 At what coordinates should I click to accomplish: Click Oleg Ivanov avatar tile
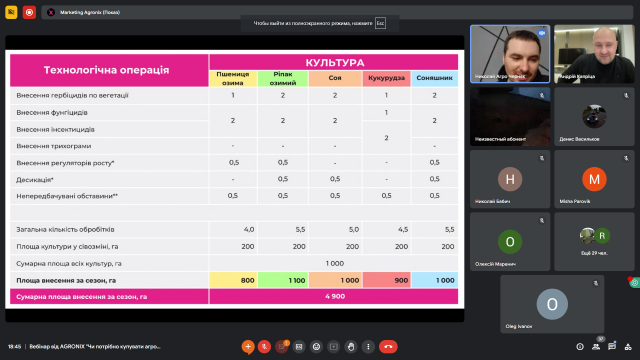[552, 304]
